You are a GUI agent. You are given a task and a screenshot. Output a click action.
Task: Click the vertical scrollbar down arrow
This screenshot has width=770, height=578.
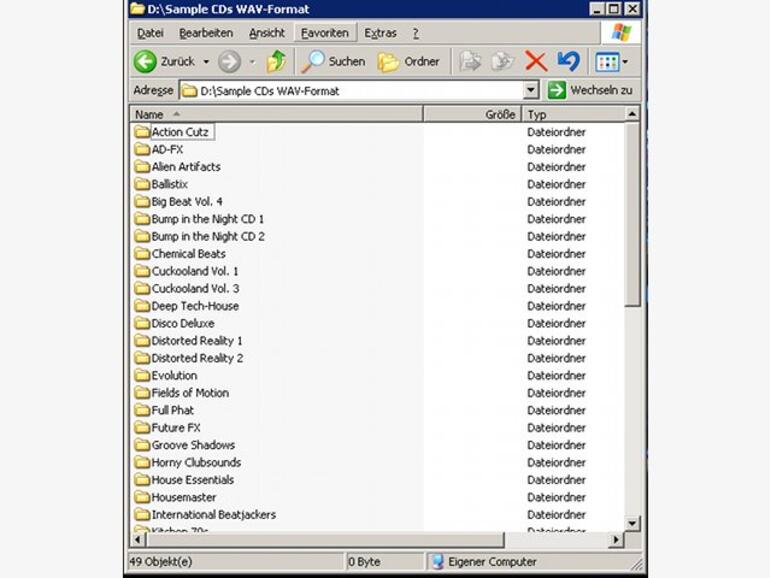[632, 523]
